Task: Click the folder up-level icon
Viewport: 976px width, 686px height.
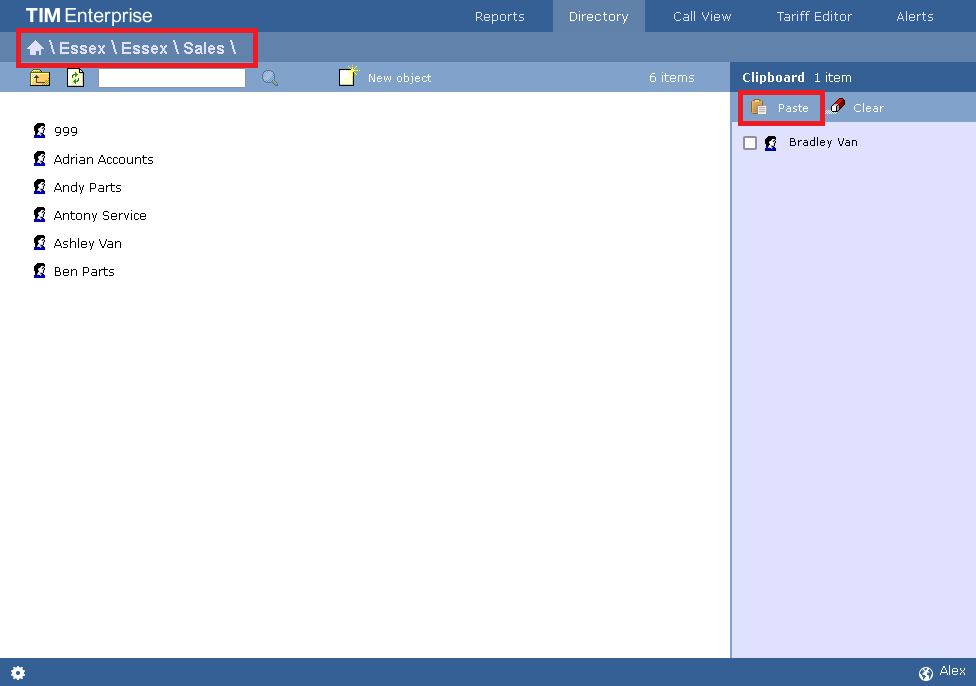Action: point(40,78)
